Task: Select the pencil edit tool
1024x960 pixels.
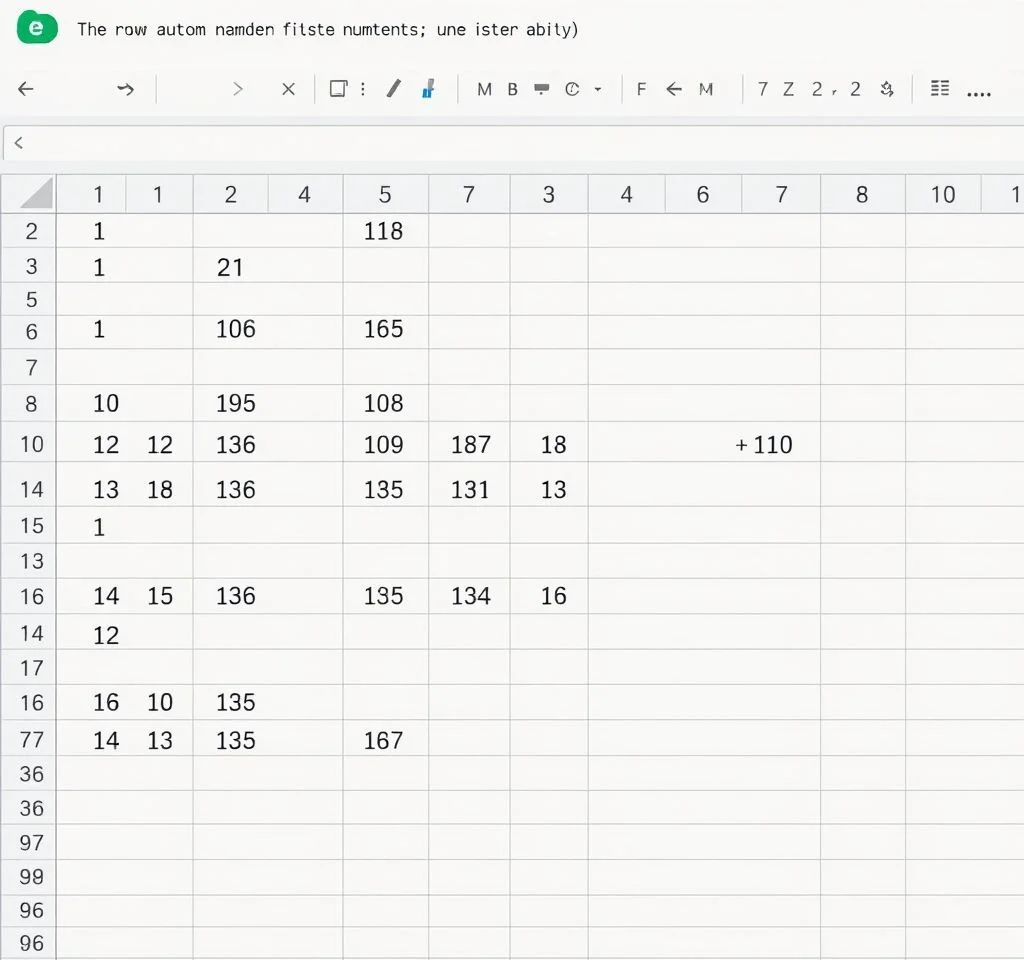Action: (394, 89)
